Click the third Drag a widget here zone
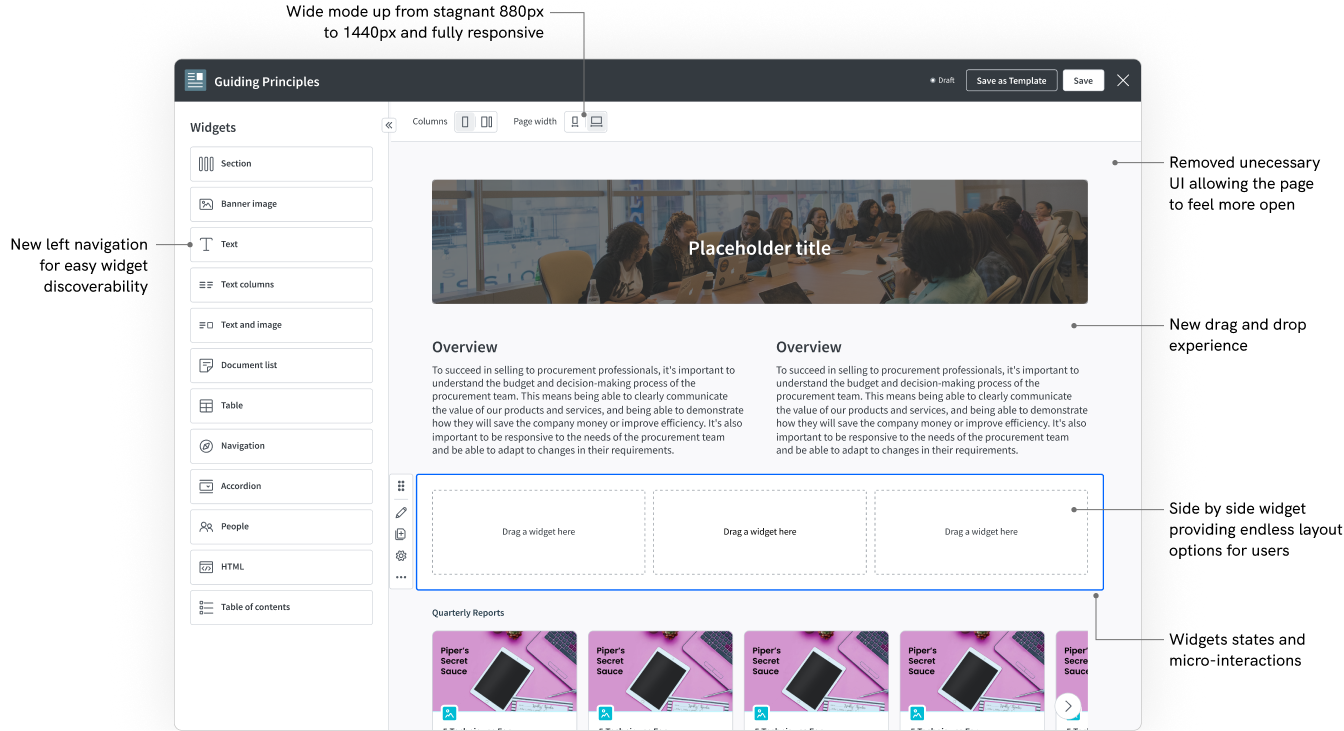The height and width of the screenshot is (731, 1344). point(981,532)
